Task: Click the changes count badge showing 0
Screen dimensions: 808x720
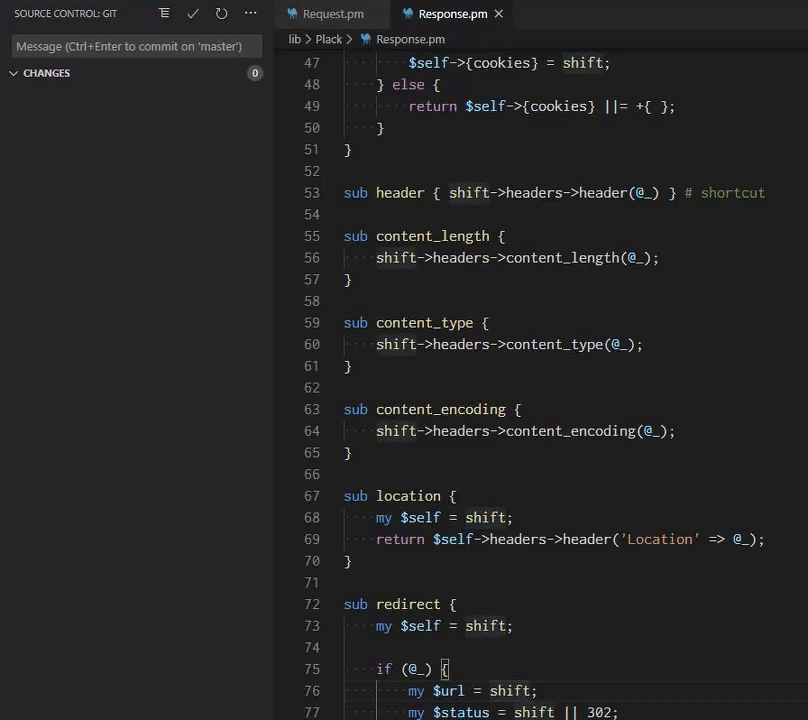Action: (x=255, y=72)
